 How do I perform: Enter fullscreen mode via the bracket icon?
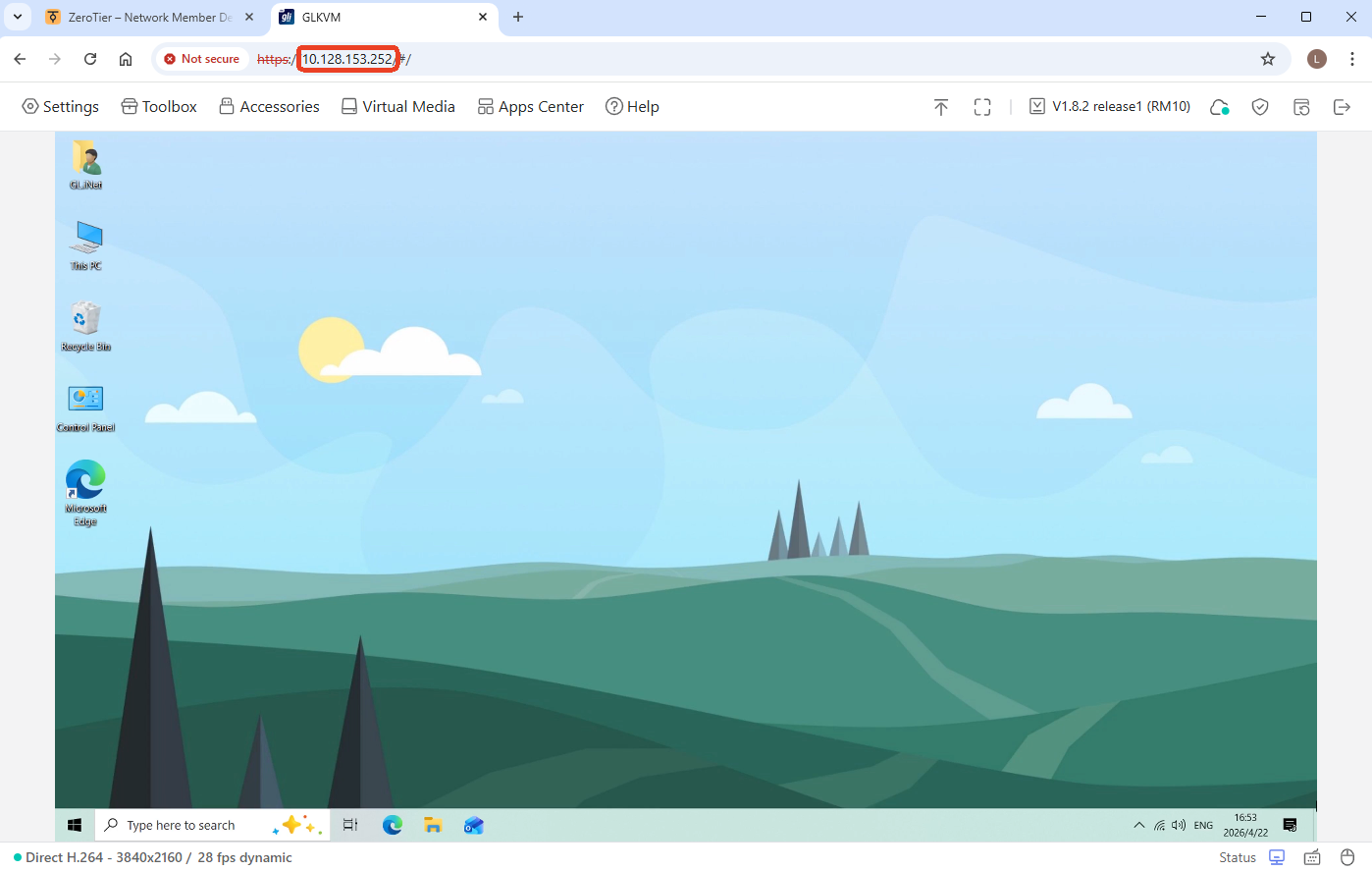click(x=982, y=107)
